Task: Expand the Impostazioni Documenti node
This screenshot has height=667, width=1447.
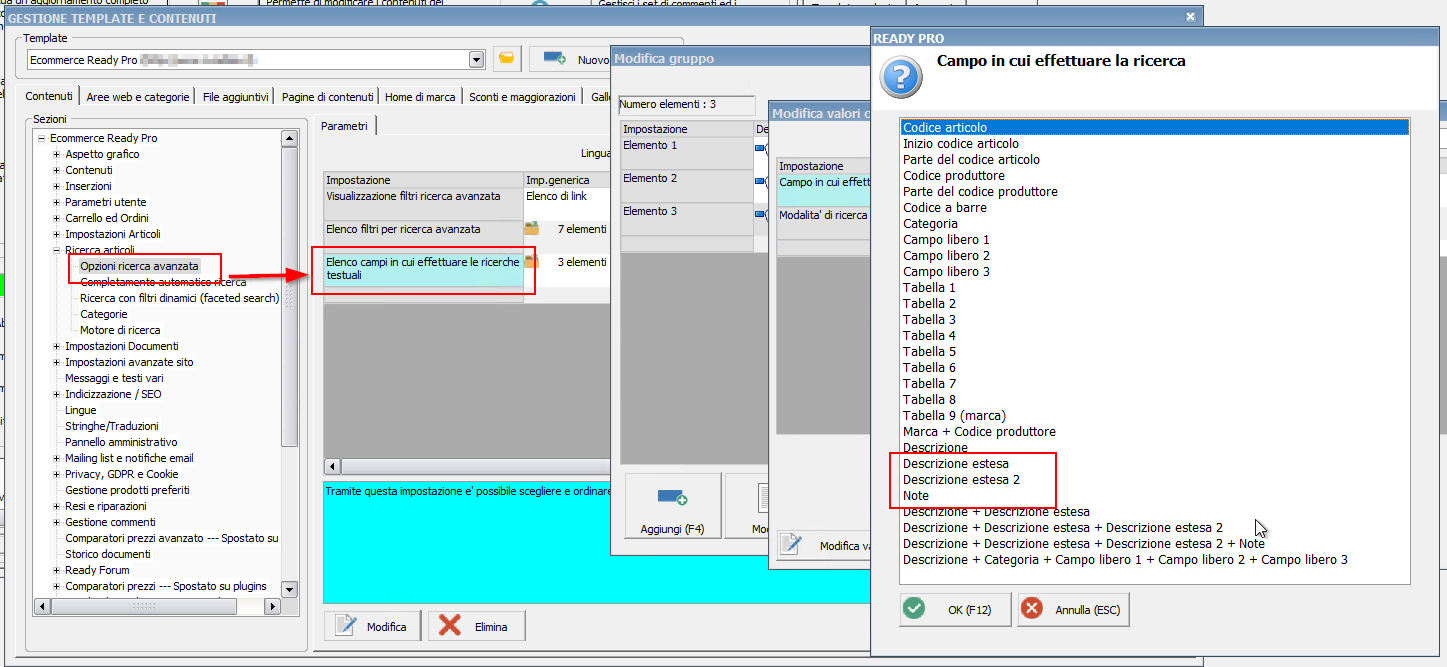Action: coord(57,346)
